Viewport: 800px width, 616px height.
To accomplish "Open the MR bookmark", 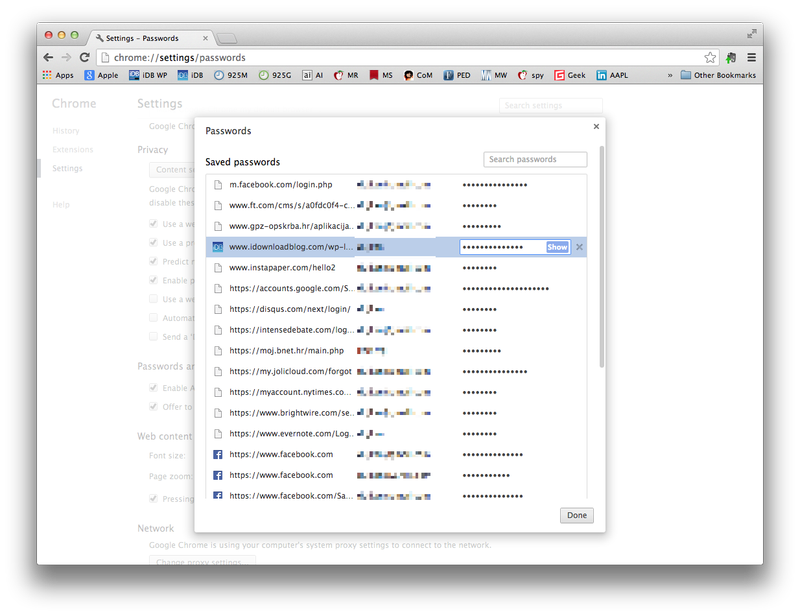I will [x=346, y=75].
